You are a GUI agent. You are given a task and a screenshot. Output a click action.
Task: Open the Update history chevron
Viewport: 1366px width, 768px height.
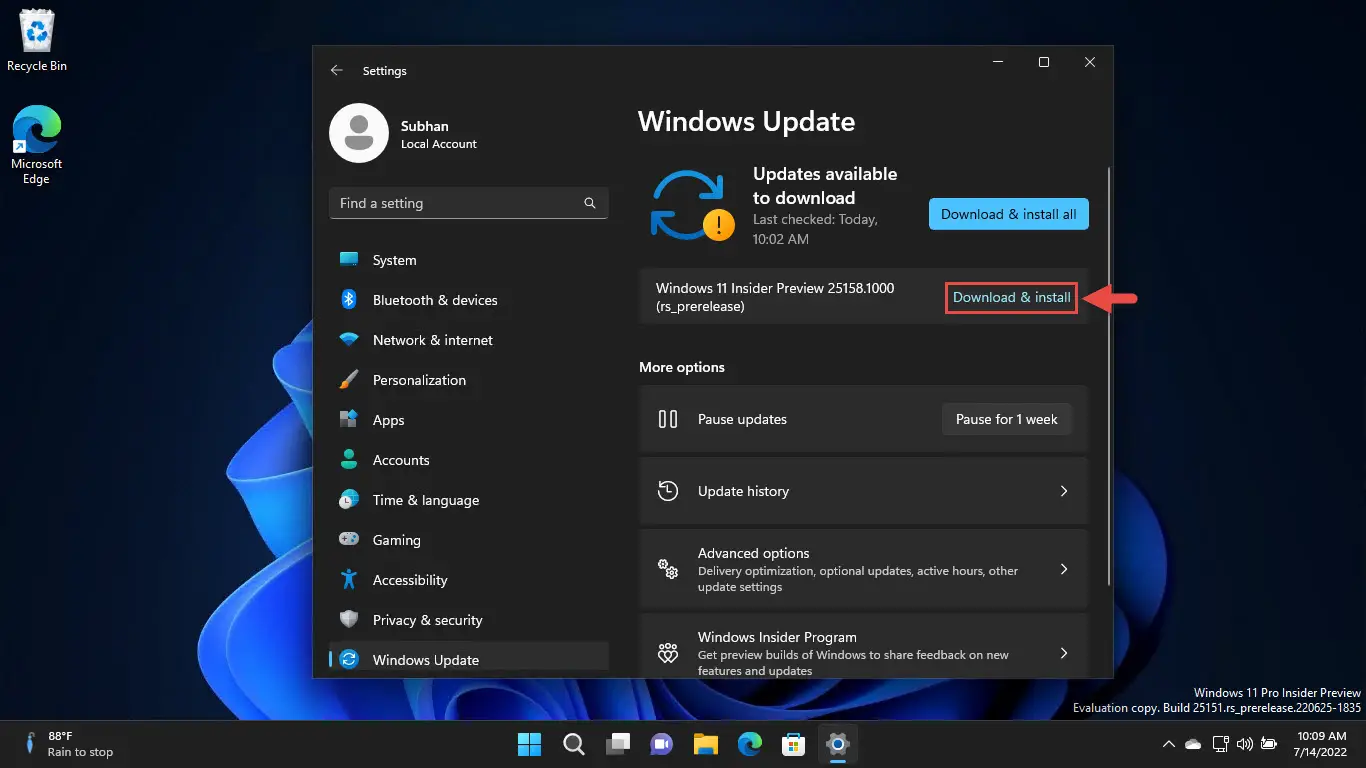1064,491
